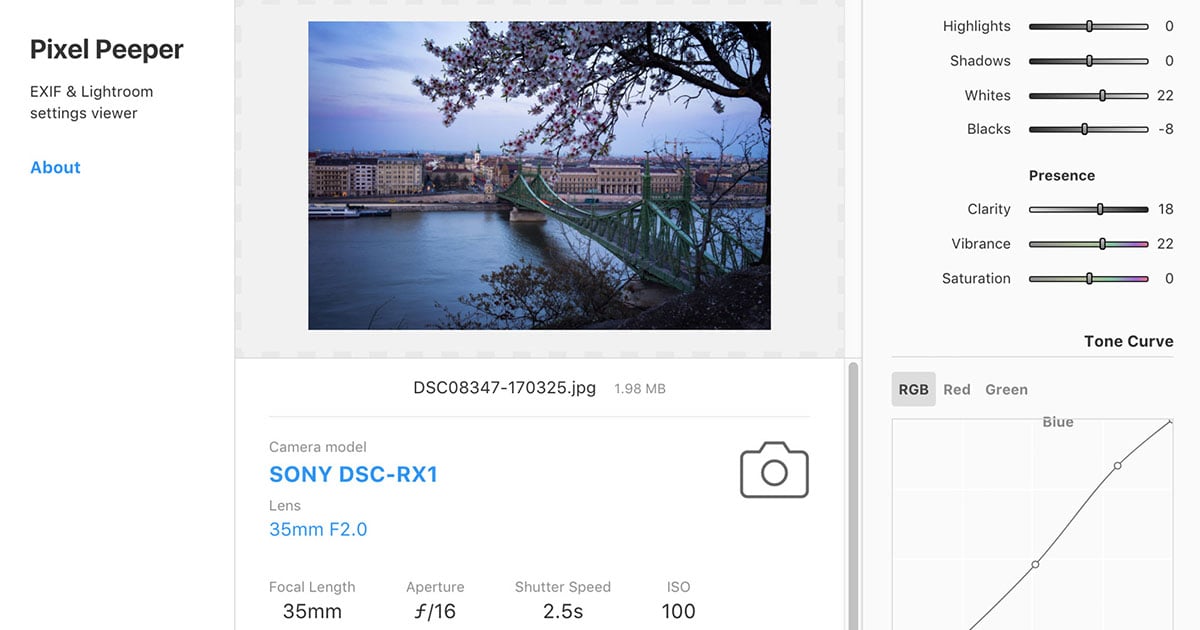Click the Pixel Peeper site title

[106, 49]
